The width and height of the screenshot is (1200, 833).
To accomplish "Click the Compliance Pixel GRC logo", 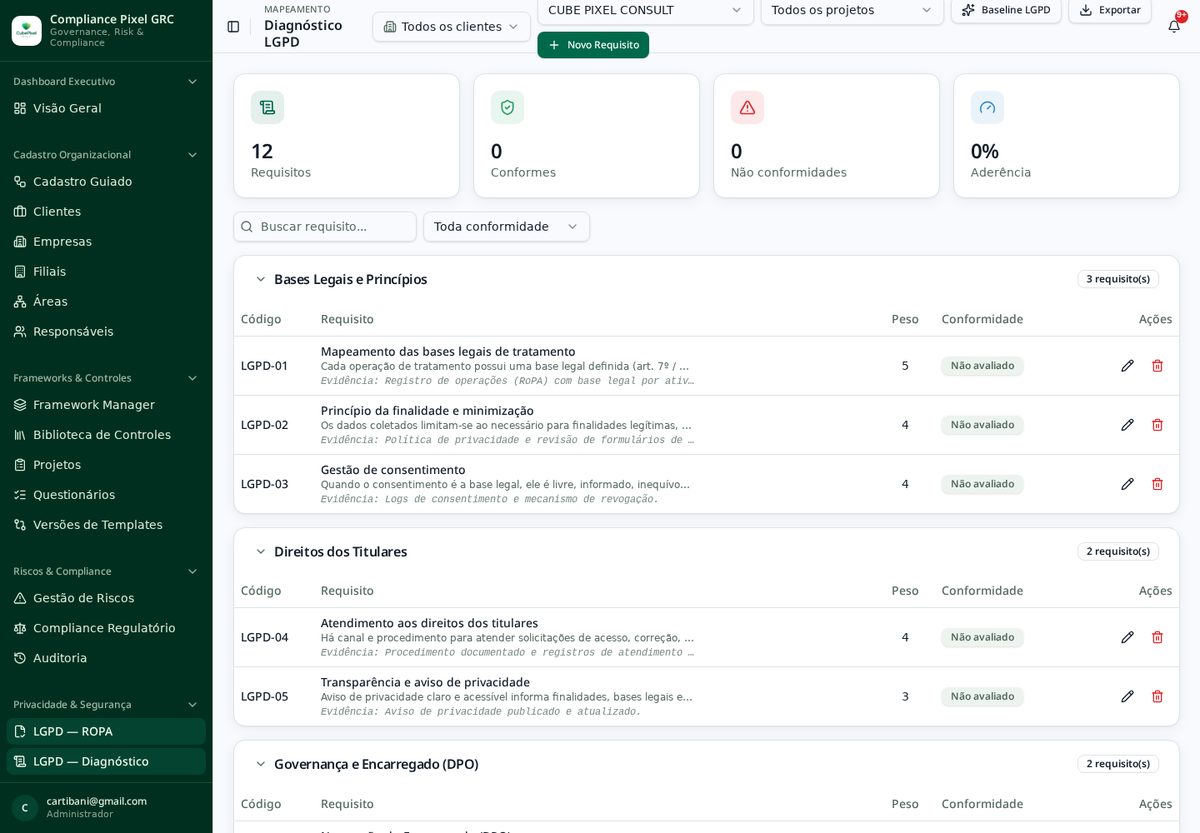I will click(27, 31).
